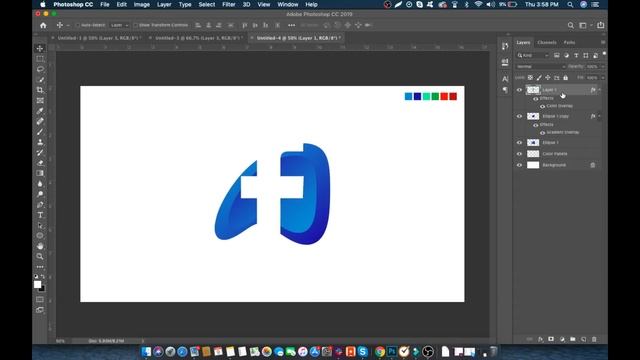This screenshot has height=360, width=640.
Task: Select the Healing Brush tool
Action: point(40,121)
